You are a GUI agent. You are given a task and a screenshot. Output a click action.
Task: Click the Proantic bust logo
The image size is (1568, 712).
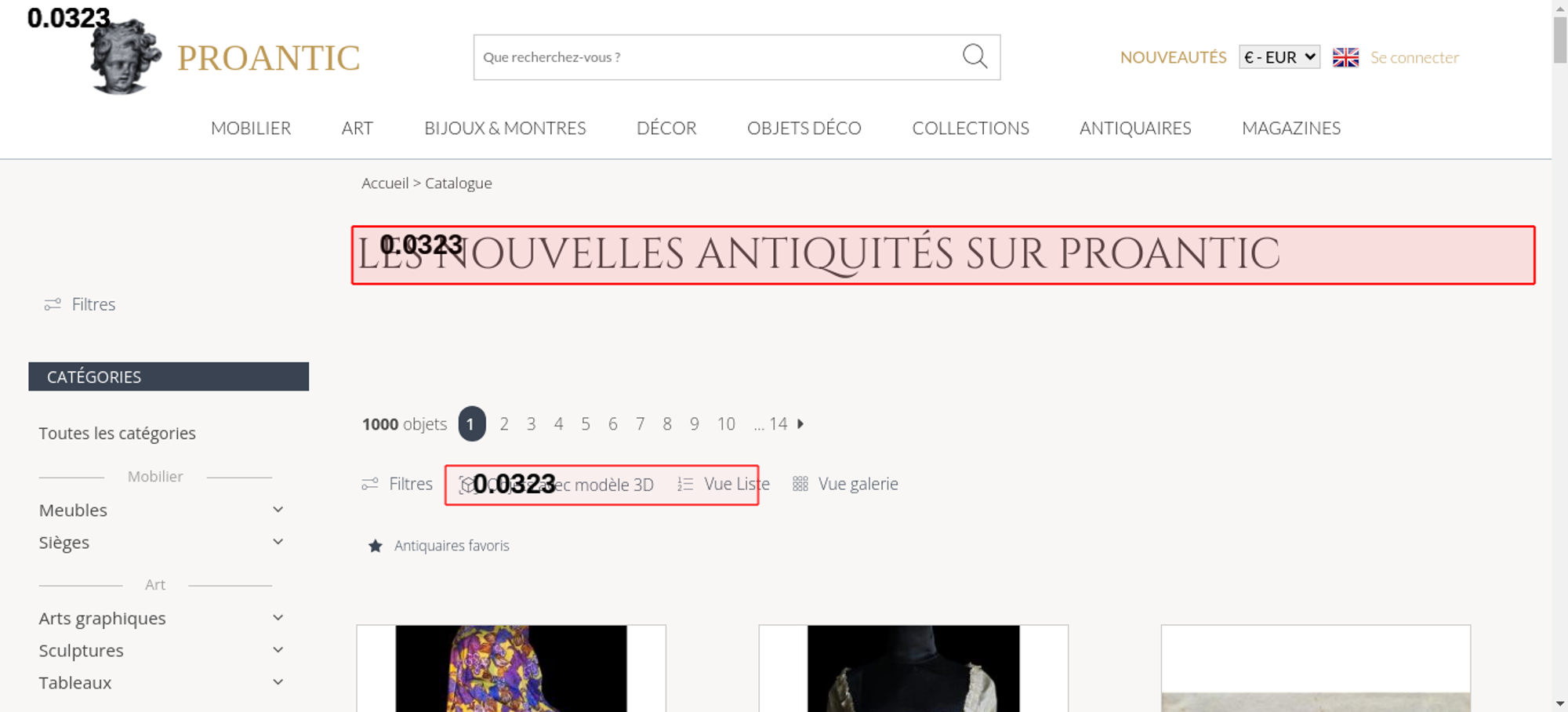(125, 58)
